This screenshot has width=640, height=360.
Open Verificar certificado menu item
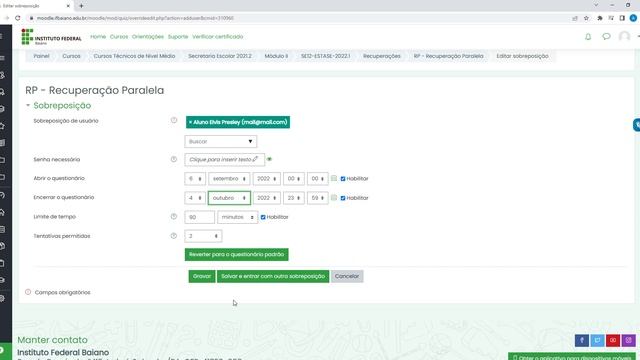(x=218, y=37)
